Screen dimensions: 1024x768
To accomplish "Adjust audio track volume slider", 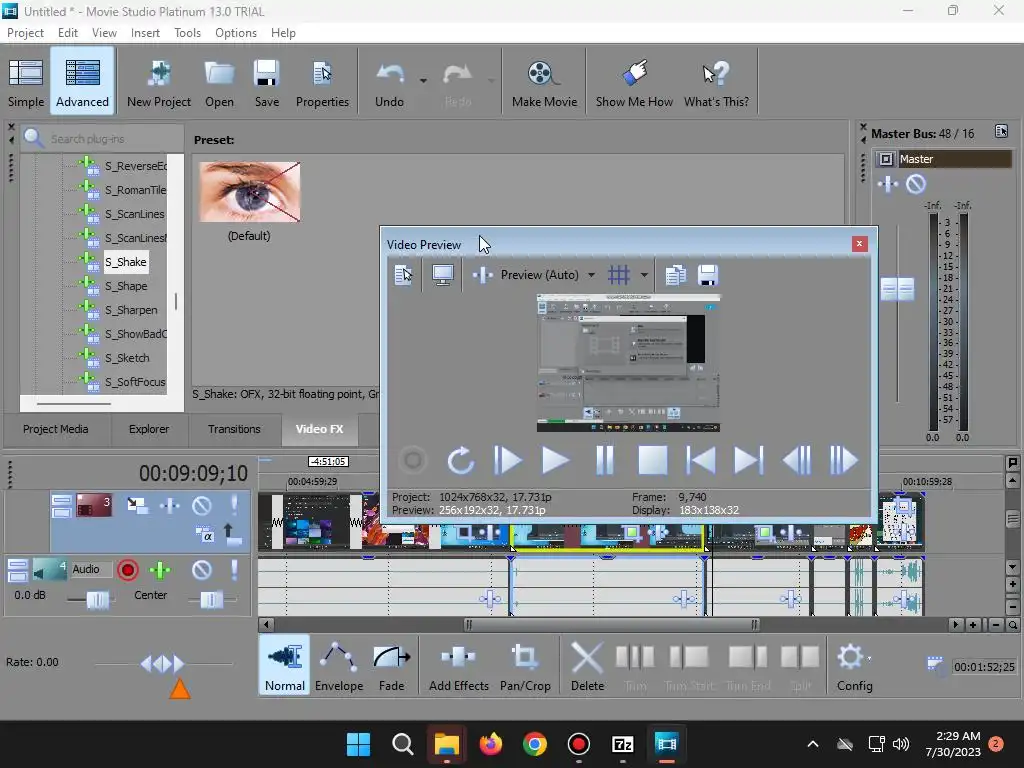I will 98,600.
